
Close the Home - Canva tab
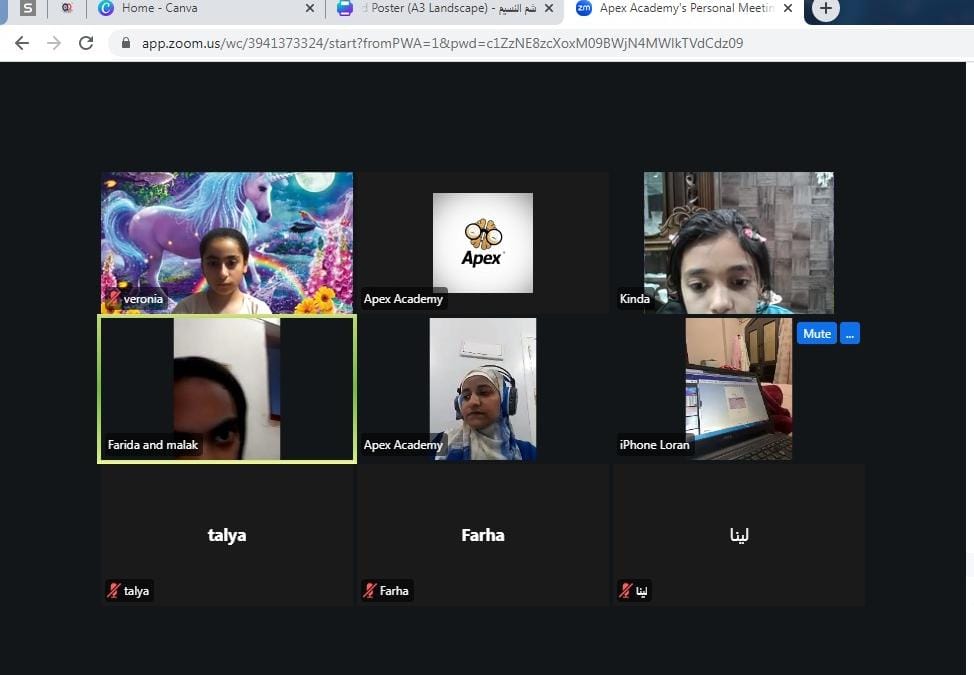(x=309, y=9)
